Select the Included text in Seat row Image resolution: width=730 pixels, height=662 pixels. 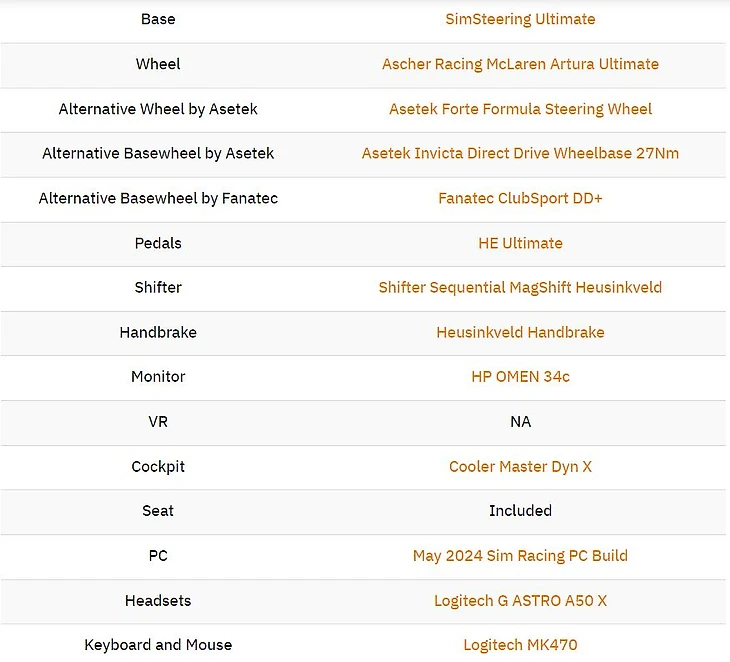(x=520, y=511)
